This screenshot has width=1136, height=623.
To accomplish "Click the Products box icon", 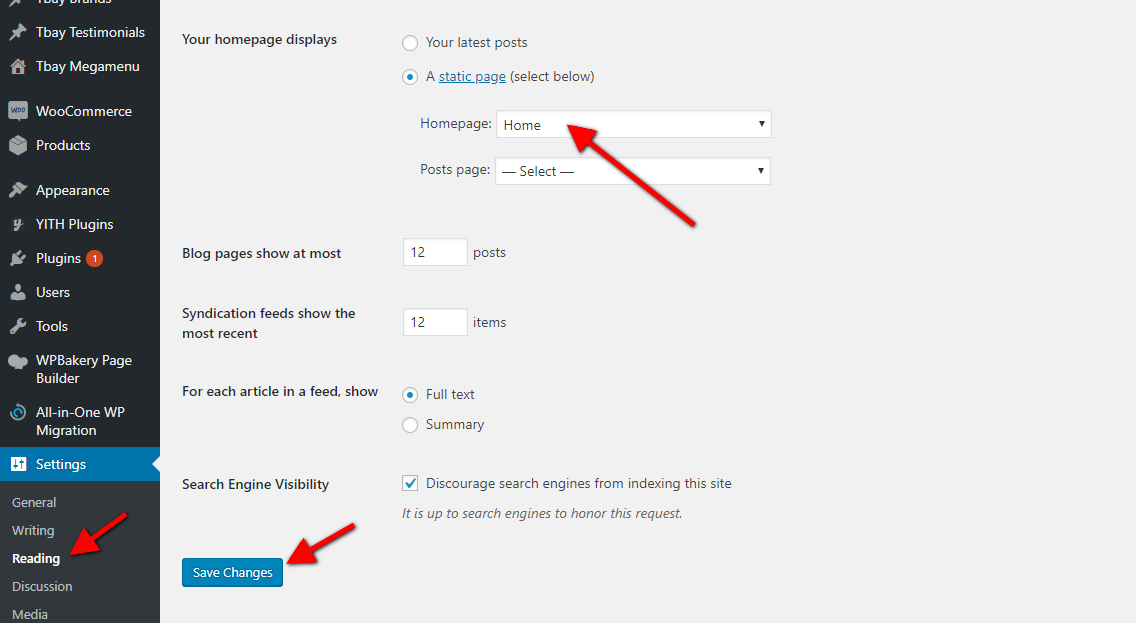I will pos(17,145).
